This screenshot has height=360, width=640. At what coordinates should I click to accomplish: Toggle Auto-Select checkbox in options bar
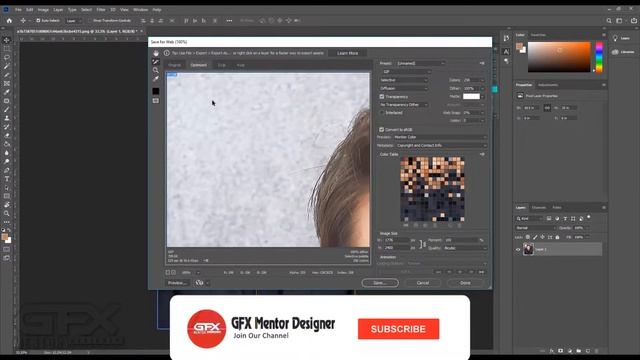coord(38,20)
